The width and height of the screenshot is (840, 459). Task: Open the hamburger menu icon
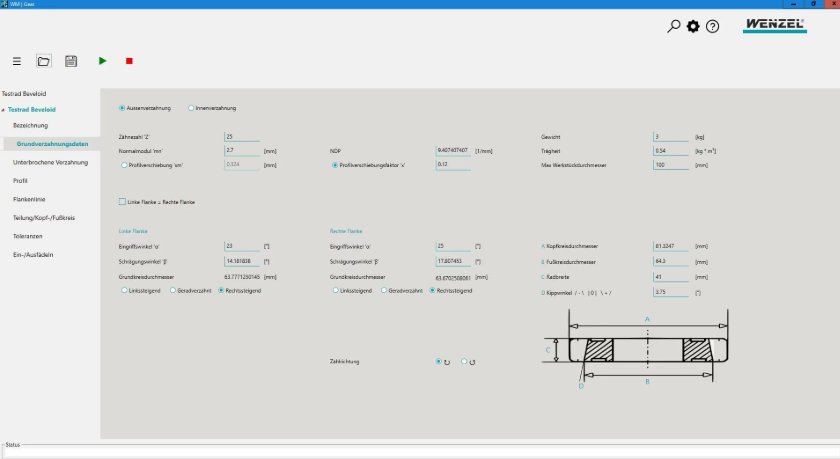(17, 61)
